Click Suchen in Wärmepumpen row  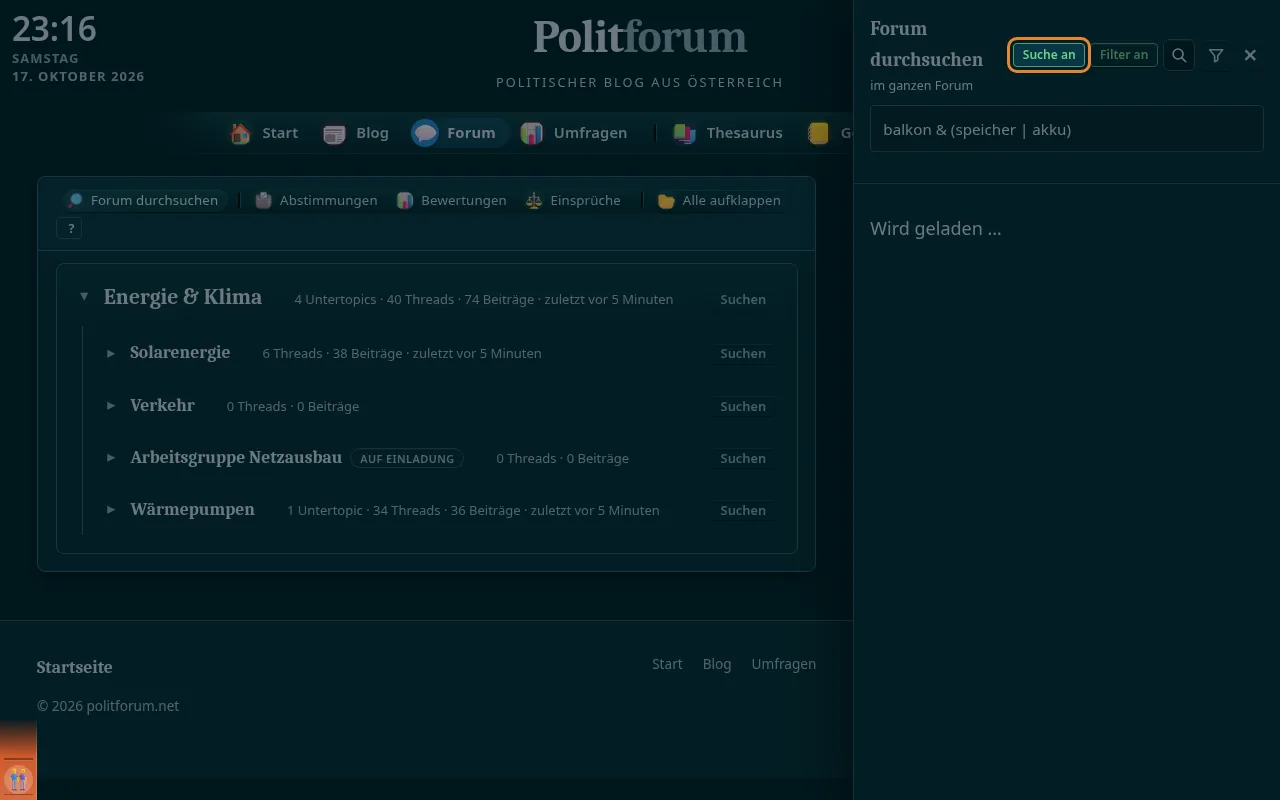coord(743,510)
